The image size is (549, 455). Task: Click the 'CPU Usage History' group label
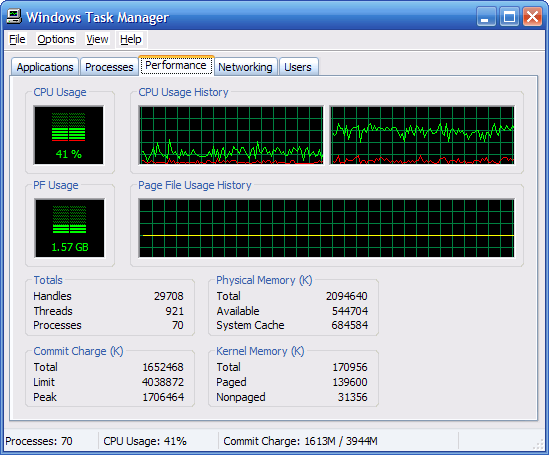pyautogui.click(x=183, y=92)
